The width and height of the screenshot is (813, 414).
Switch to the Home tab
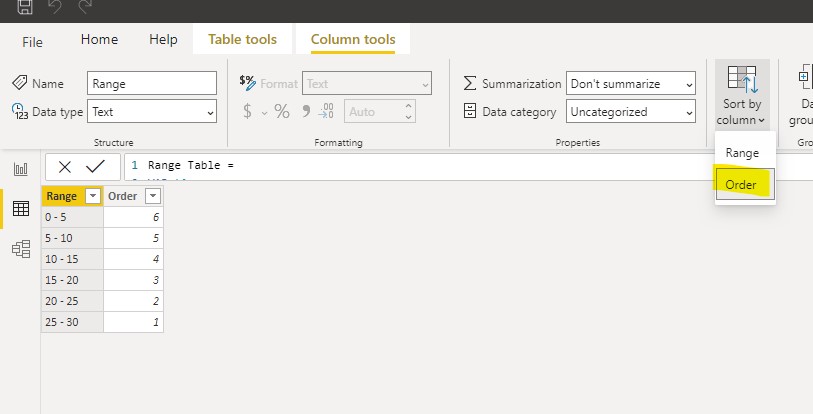(99, 39)
